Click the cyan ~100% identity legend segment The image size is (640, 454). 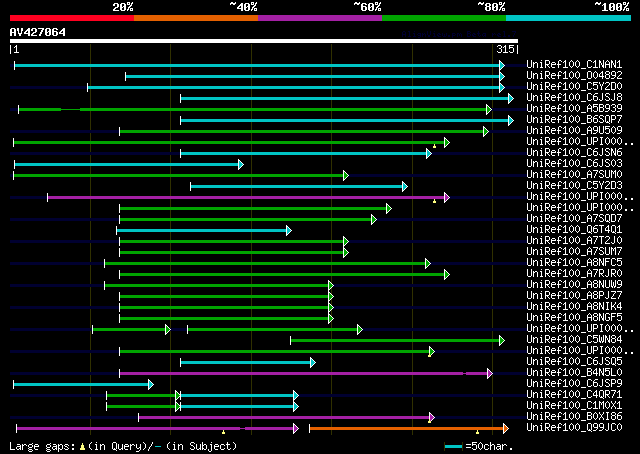[568, 18]
